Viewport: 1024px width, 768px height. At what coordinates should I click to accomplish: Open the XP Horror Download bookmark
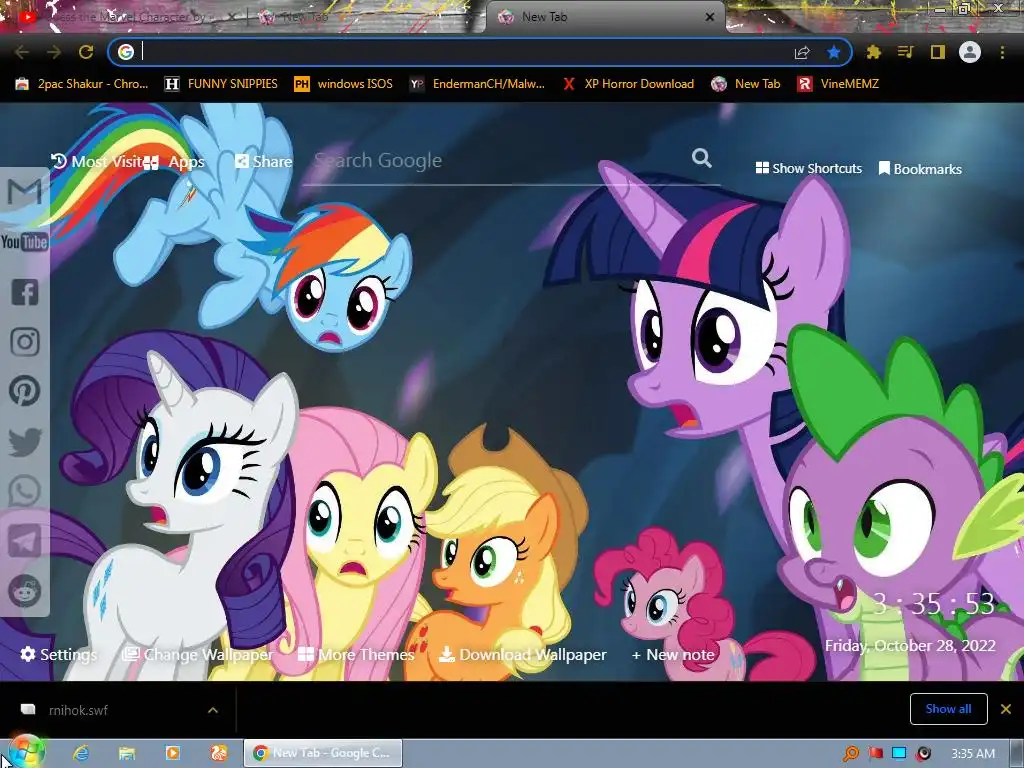point(628,84)
